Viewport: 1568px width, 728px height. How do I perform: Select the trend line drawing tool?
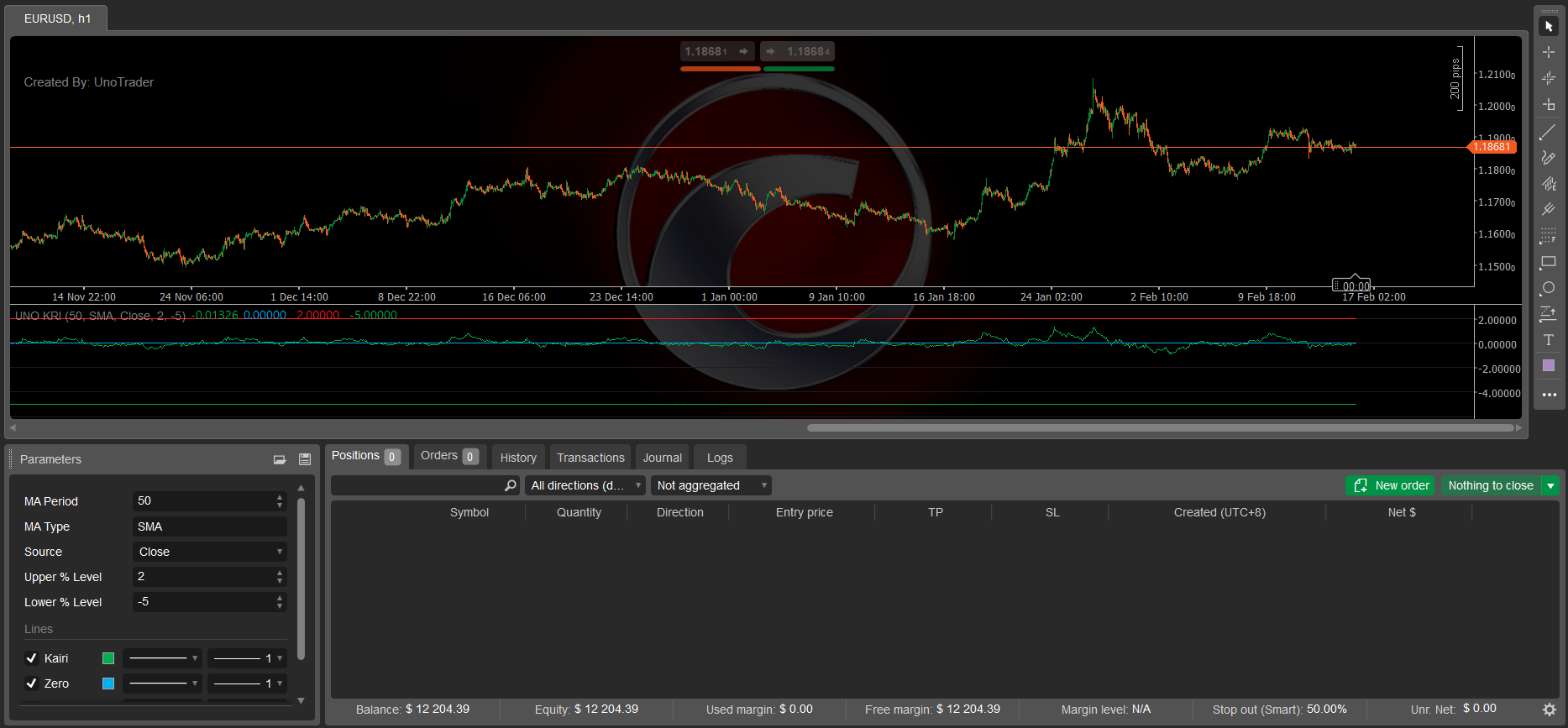point(1548,133)
